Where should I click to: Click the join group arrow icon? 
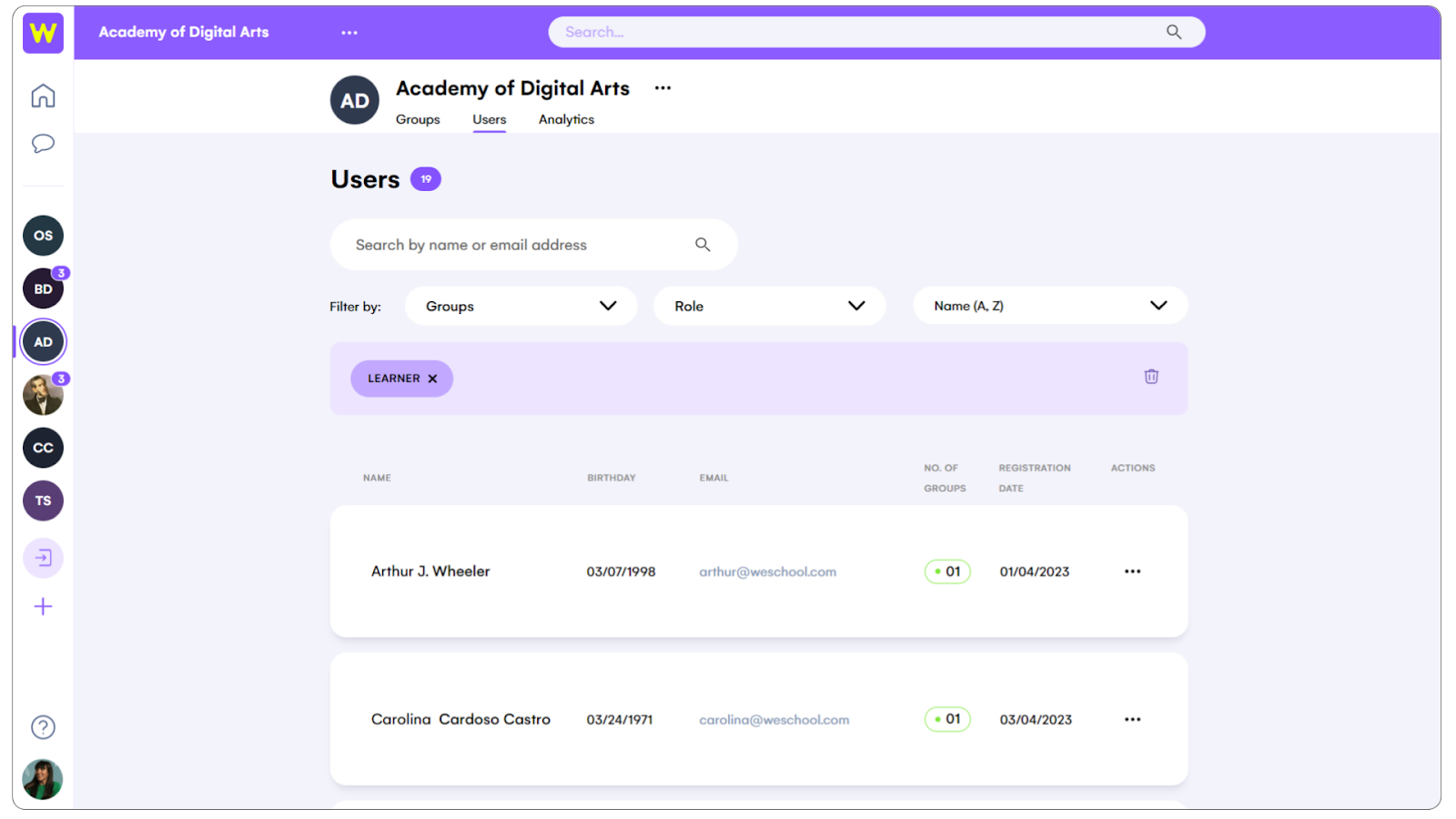(x=43, y=558)
